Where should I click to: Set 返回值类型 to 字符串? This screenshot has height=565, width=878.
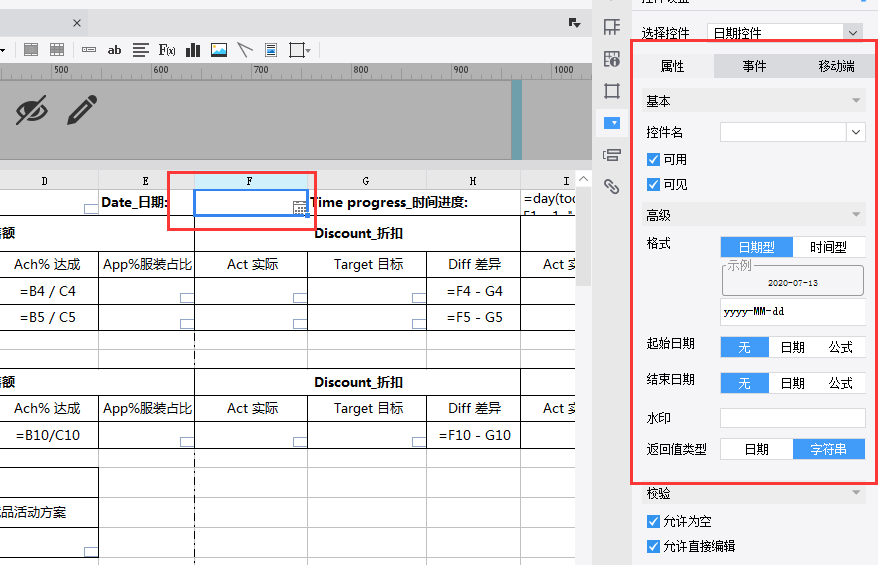[x=829, y=449]
